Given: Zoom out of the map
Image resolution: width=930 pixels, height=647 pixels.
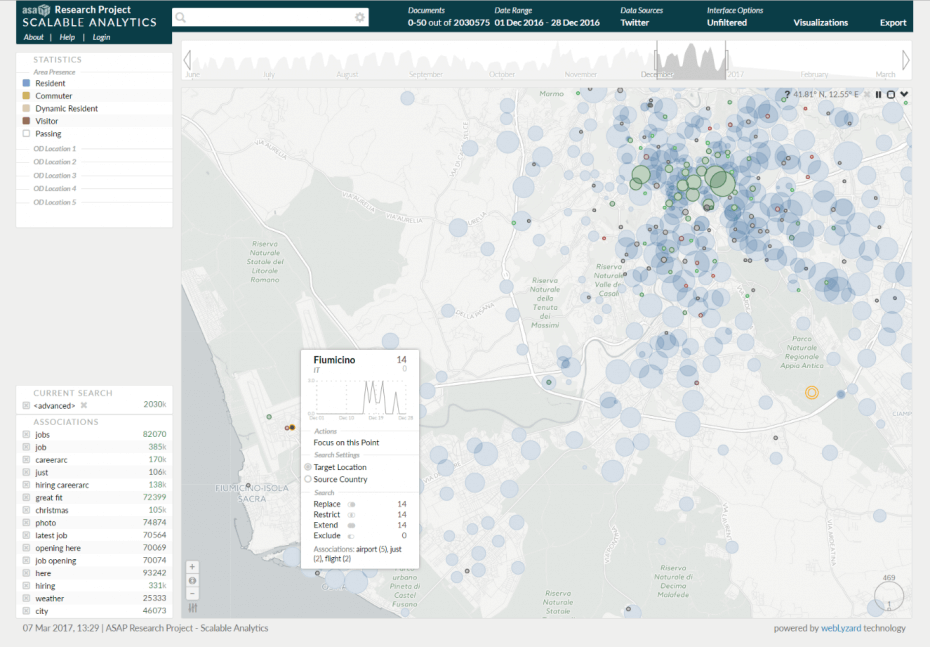Looking at the screenshot, I should point(192,593).
